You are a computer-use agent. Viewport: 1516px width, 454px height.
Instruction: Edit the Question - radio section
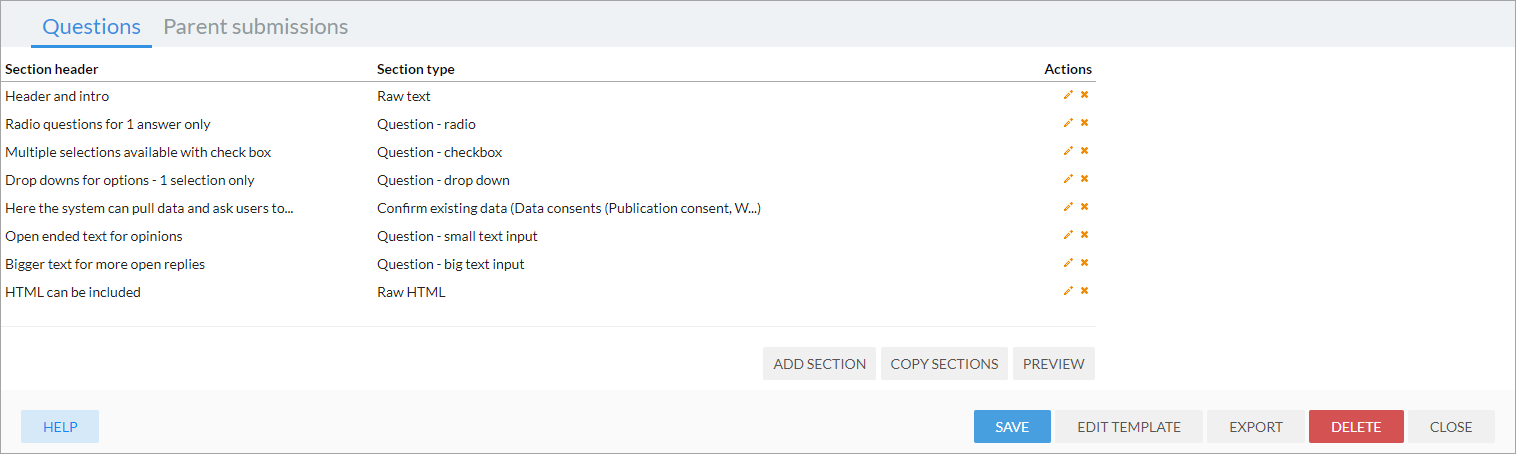[x=1068, y=123]
